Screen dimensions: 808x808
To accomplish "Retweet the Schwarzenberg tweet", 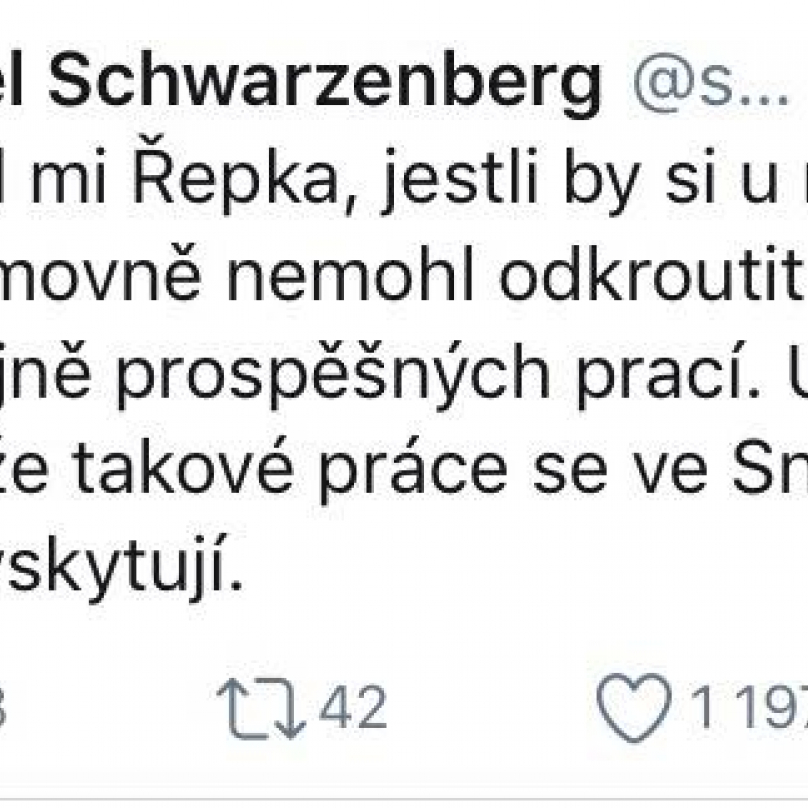I will pos(262,708).
